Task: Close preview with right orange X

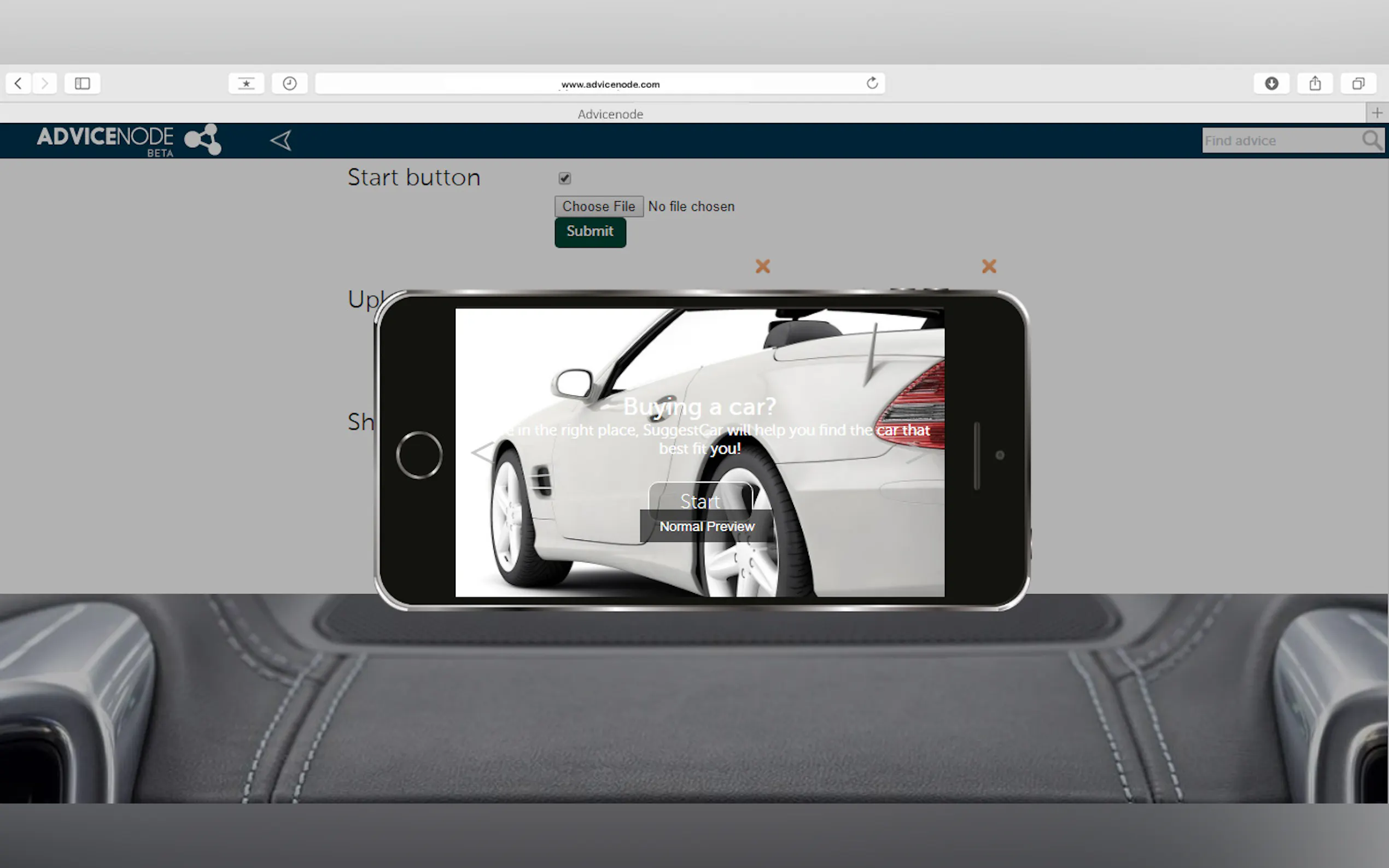Action: click(988, 266)
